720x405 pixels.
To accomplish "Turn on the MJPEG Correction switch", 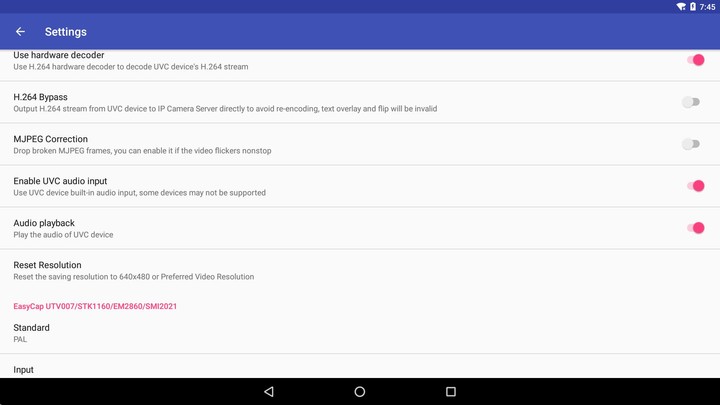I will [x=691, y=144].
